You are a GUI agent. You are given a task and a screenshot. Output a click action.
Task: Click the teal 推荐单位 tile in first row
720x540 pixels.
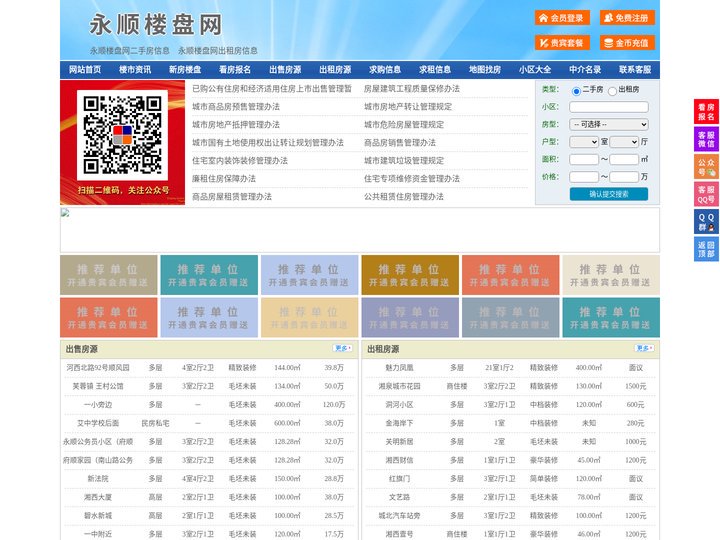(209, 275)
